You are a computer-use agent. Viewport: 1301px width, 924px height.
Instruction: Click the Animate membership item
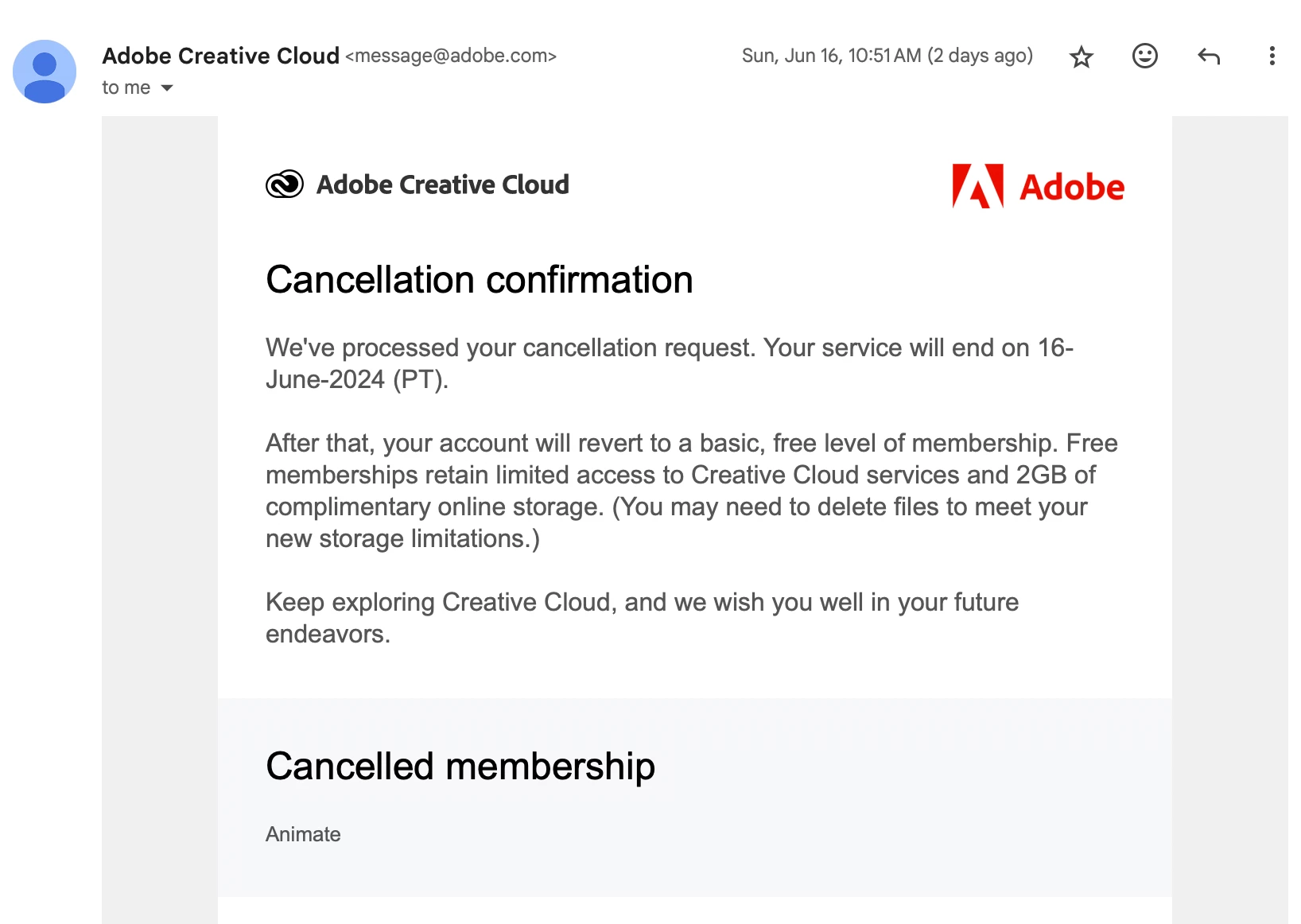click(x=303, y=834)
